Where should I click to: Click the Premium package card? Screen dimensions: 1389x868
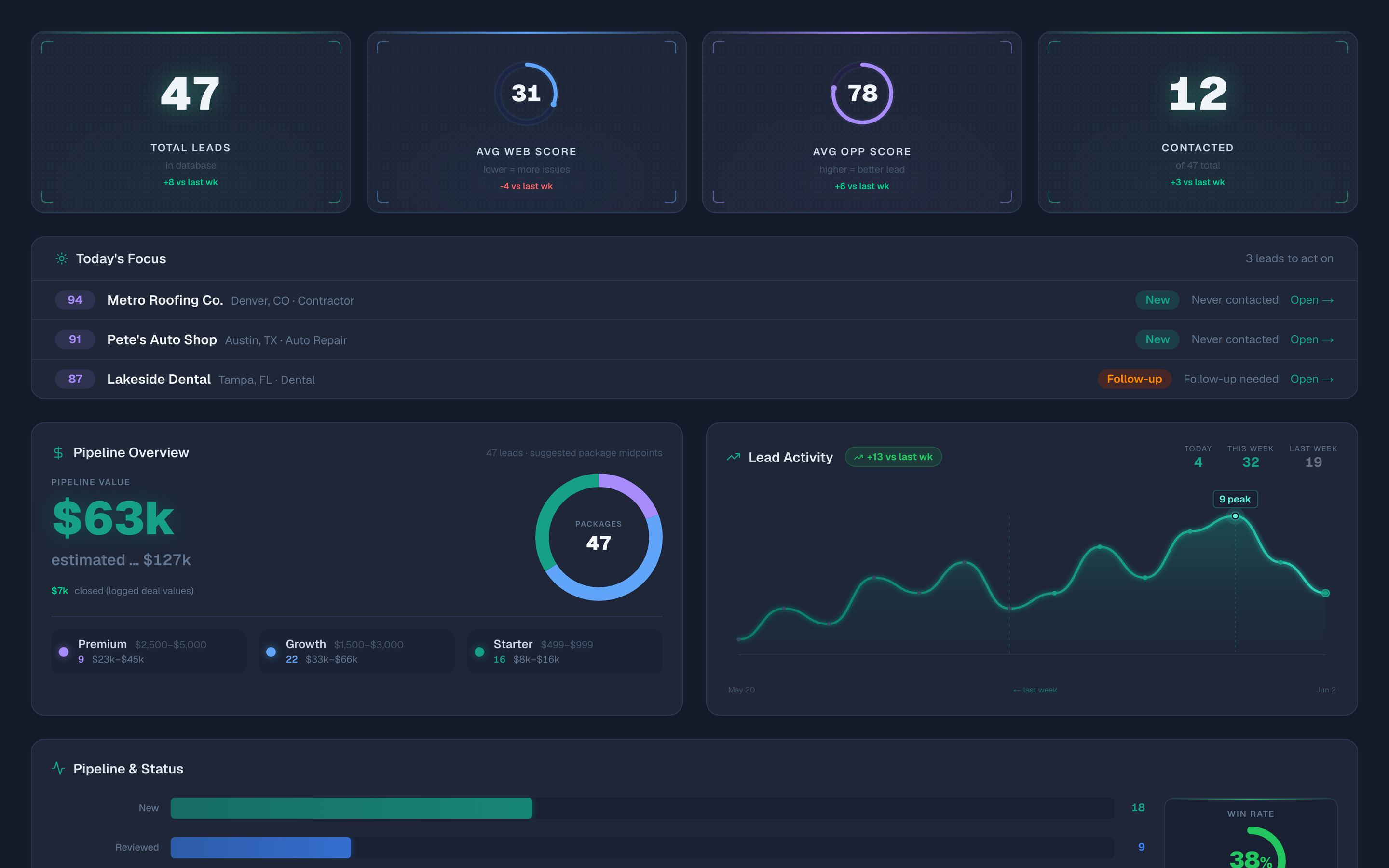point(149,651)
